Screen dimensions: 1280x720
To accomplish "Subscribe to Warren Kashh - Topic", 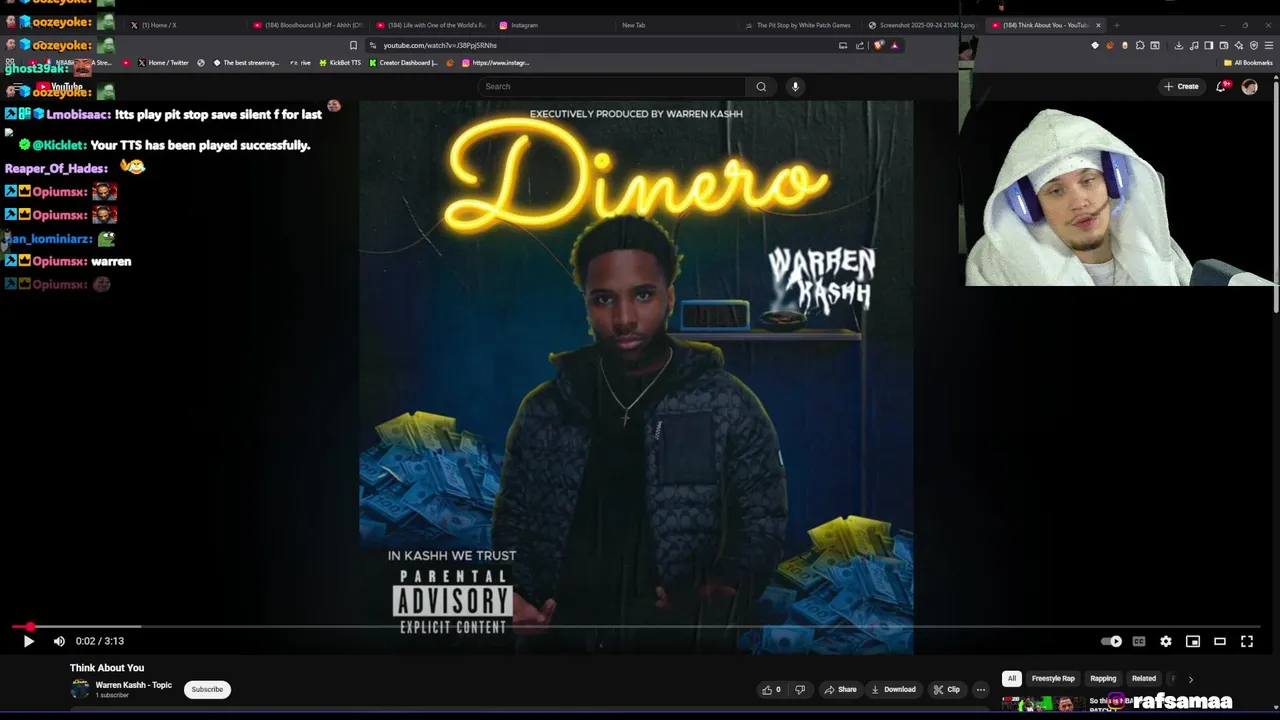I will pyautogui.click(x=207, y=689).
